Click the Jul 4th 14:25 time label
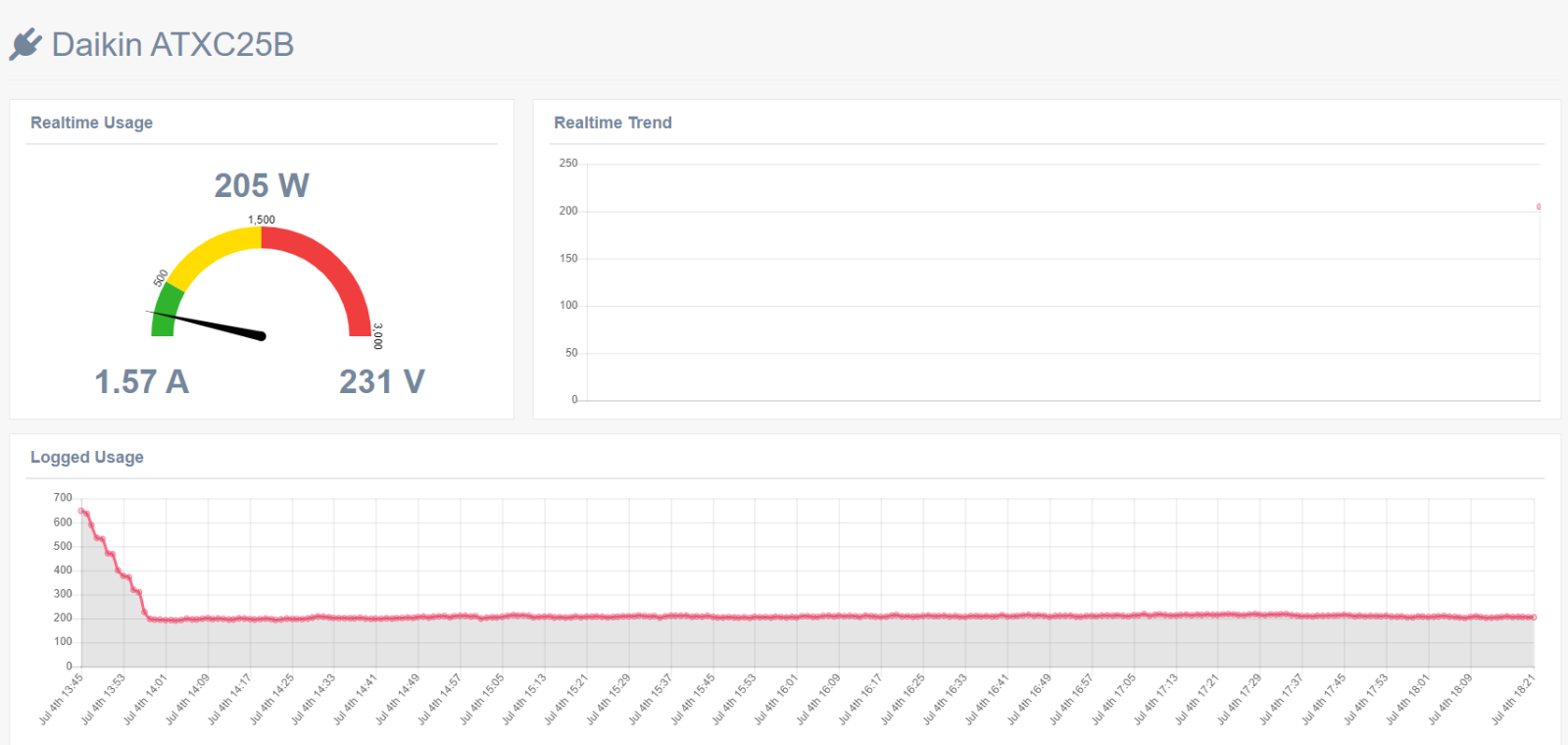 (271, 699)
